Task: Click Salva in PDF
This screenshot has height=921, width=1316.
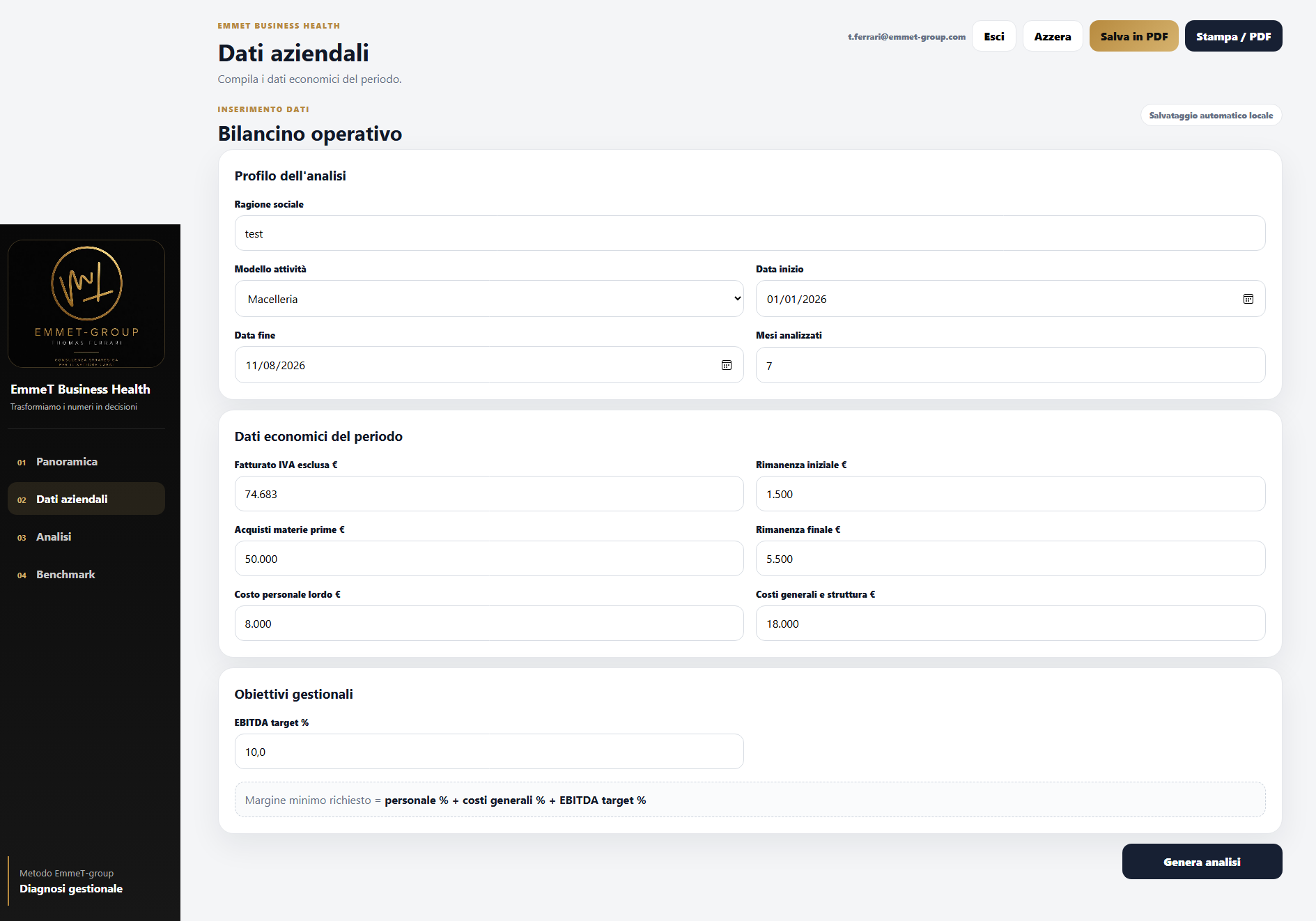Action: click(x=1134, y=36)
